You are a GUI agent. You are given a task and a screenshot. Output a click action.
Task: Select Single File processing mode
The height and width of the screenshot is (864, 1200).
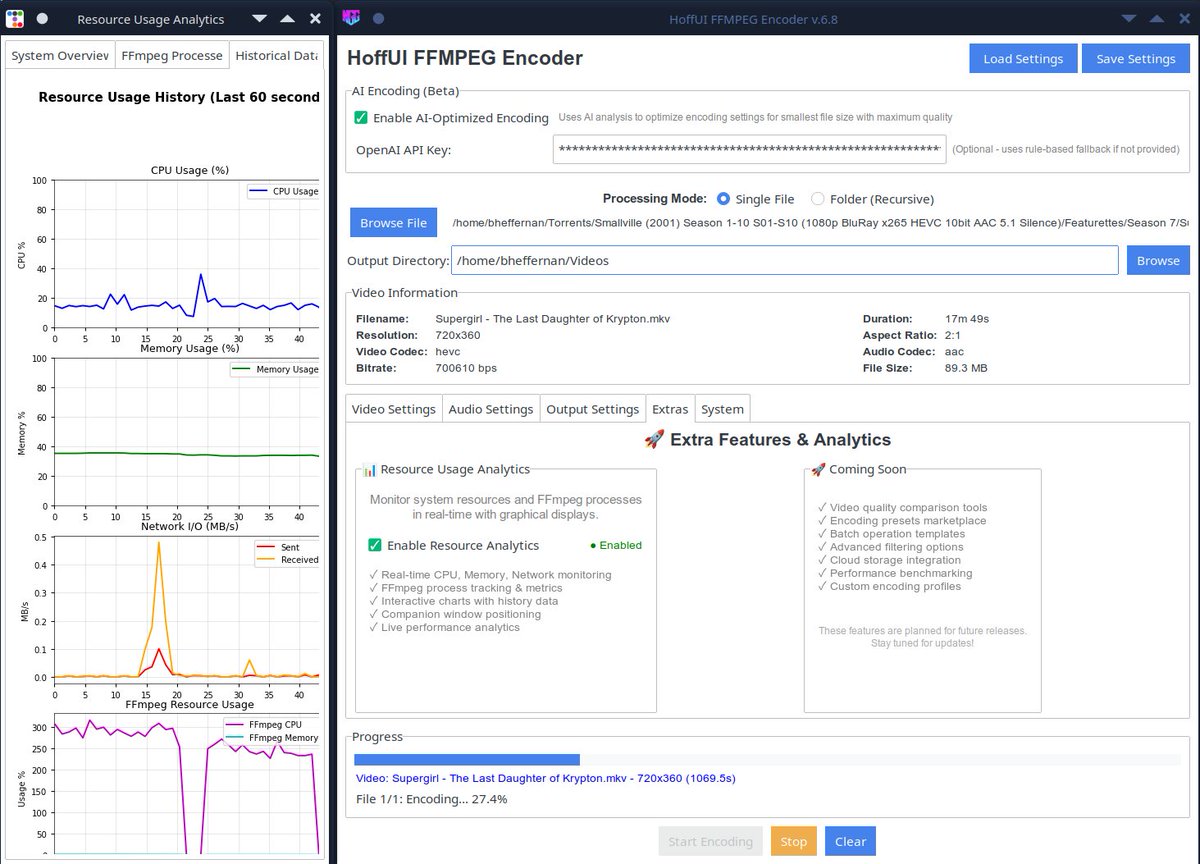pyautogui.click(x=724, y=199)
